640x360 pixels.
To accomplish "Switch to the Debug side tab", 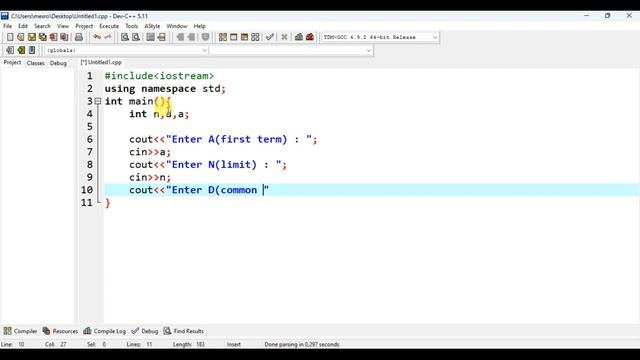I will [58, 63].
